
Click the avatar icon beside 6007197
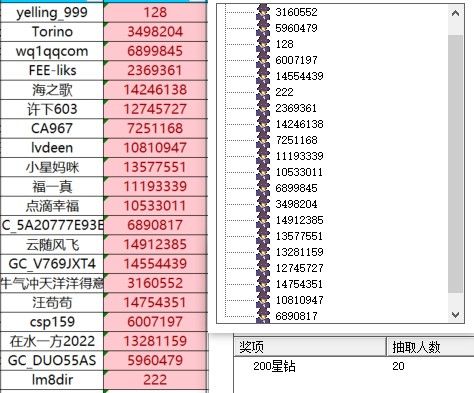263,60
